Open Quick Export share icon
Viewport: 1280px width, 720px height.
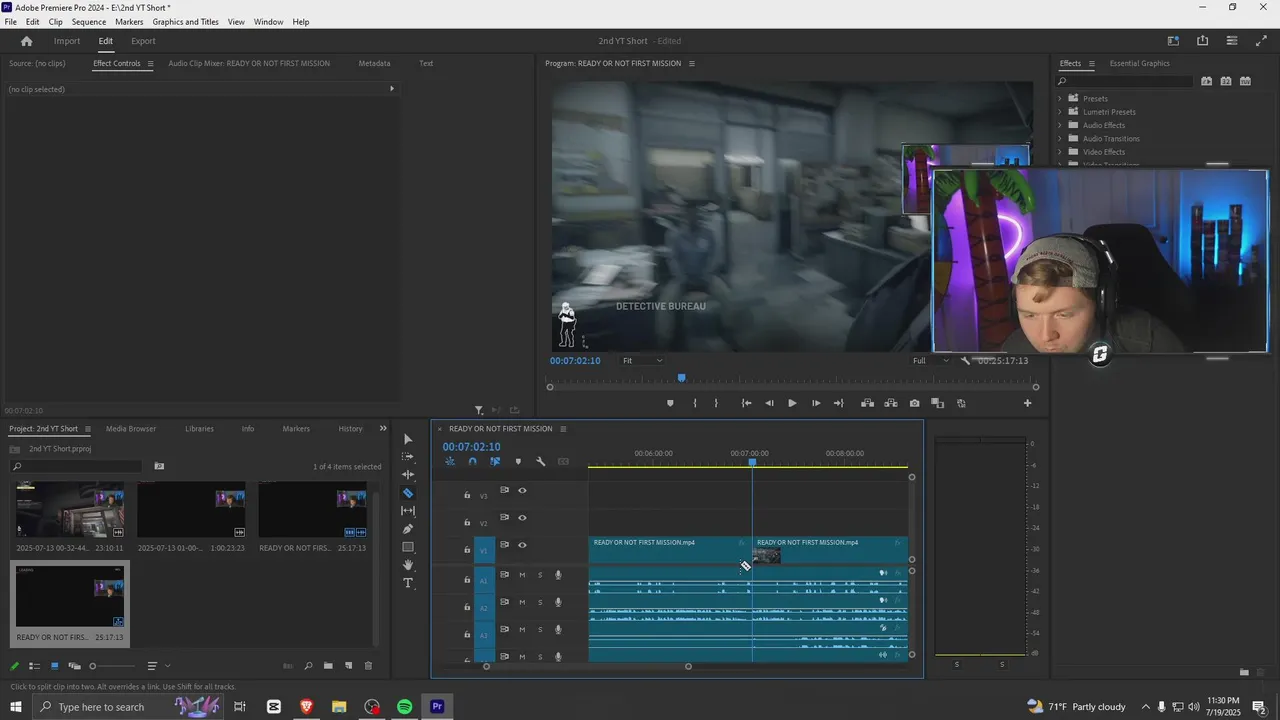pos(1202,41)
